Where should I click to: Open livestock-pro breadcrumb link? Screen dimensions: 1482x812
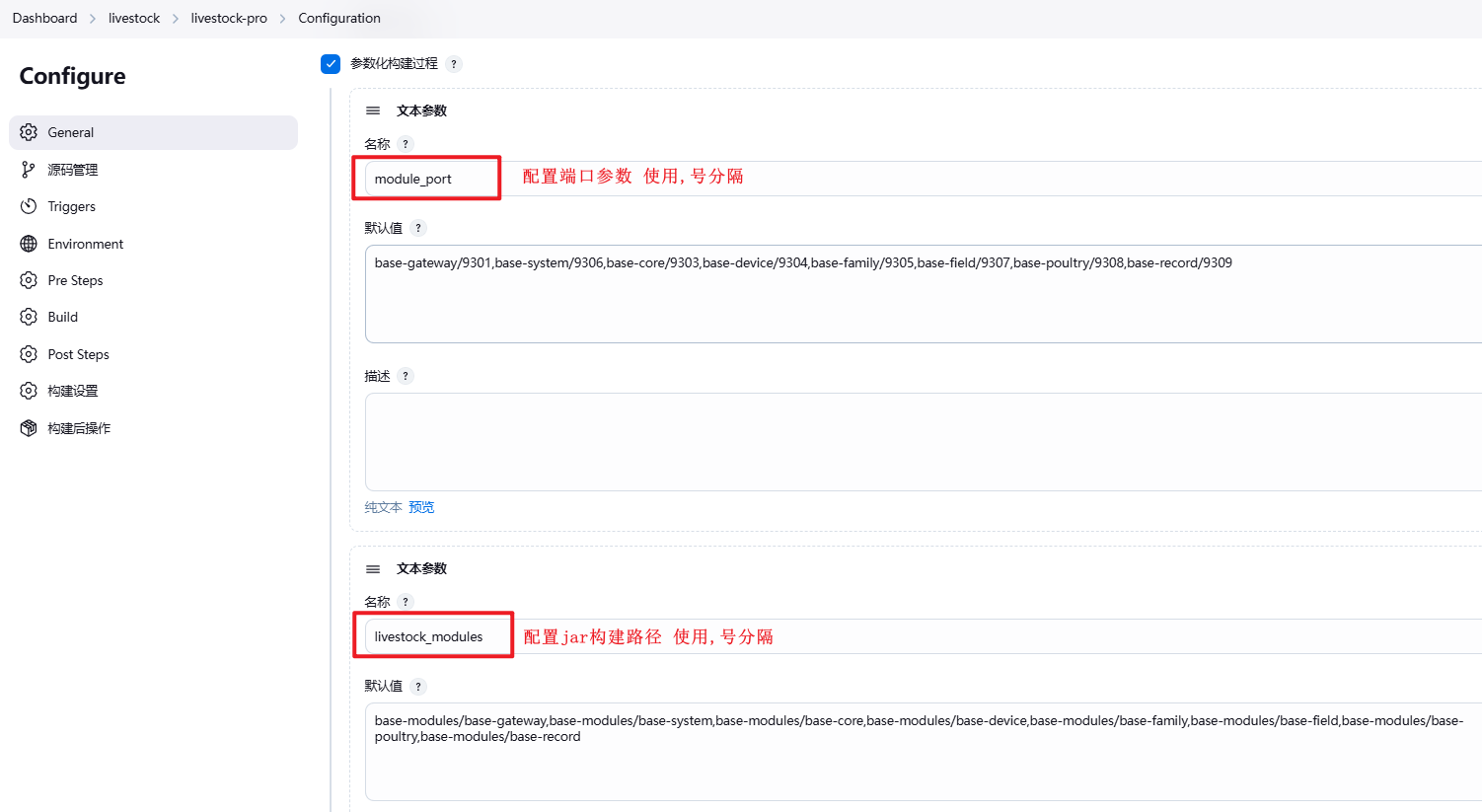coord(229,19)
